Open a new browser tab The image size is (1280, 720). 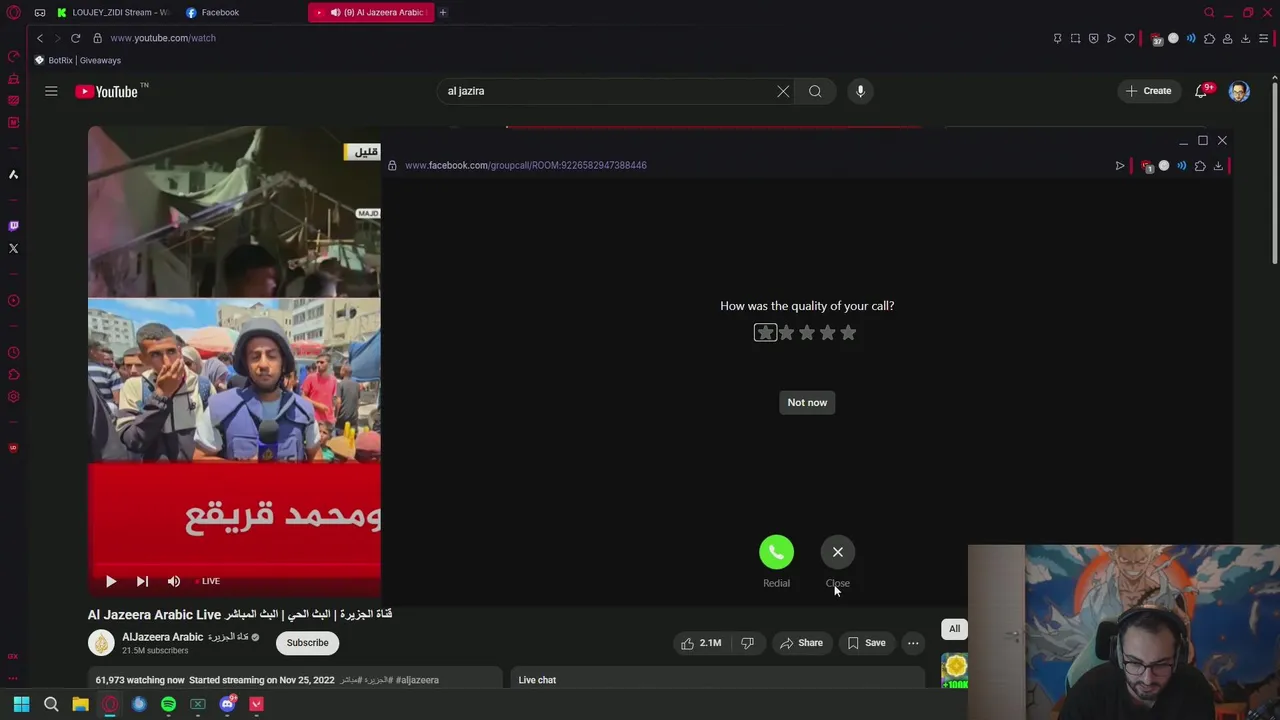click(x=442, y=12)
